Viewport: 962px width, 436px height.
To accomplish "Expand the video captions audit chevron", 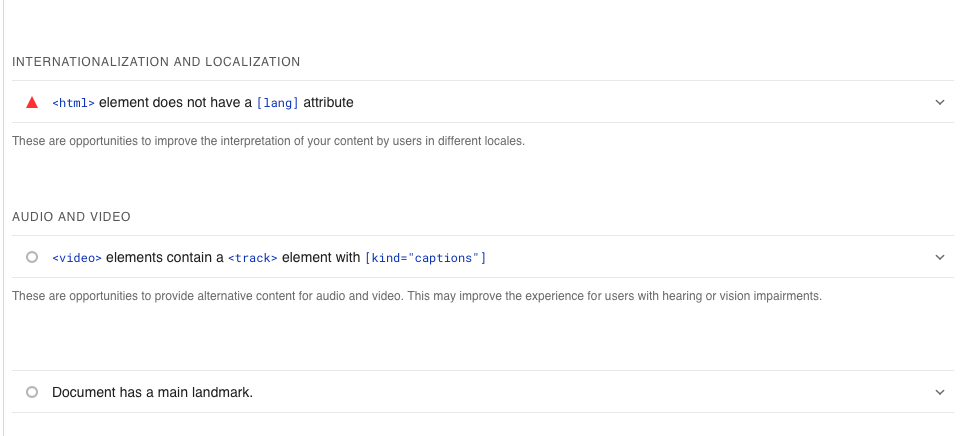I will coord(939,257).
